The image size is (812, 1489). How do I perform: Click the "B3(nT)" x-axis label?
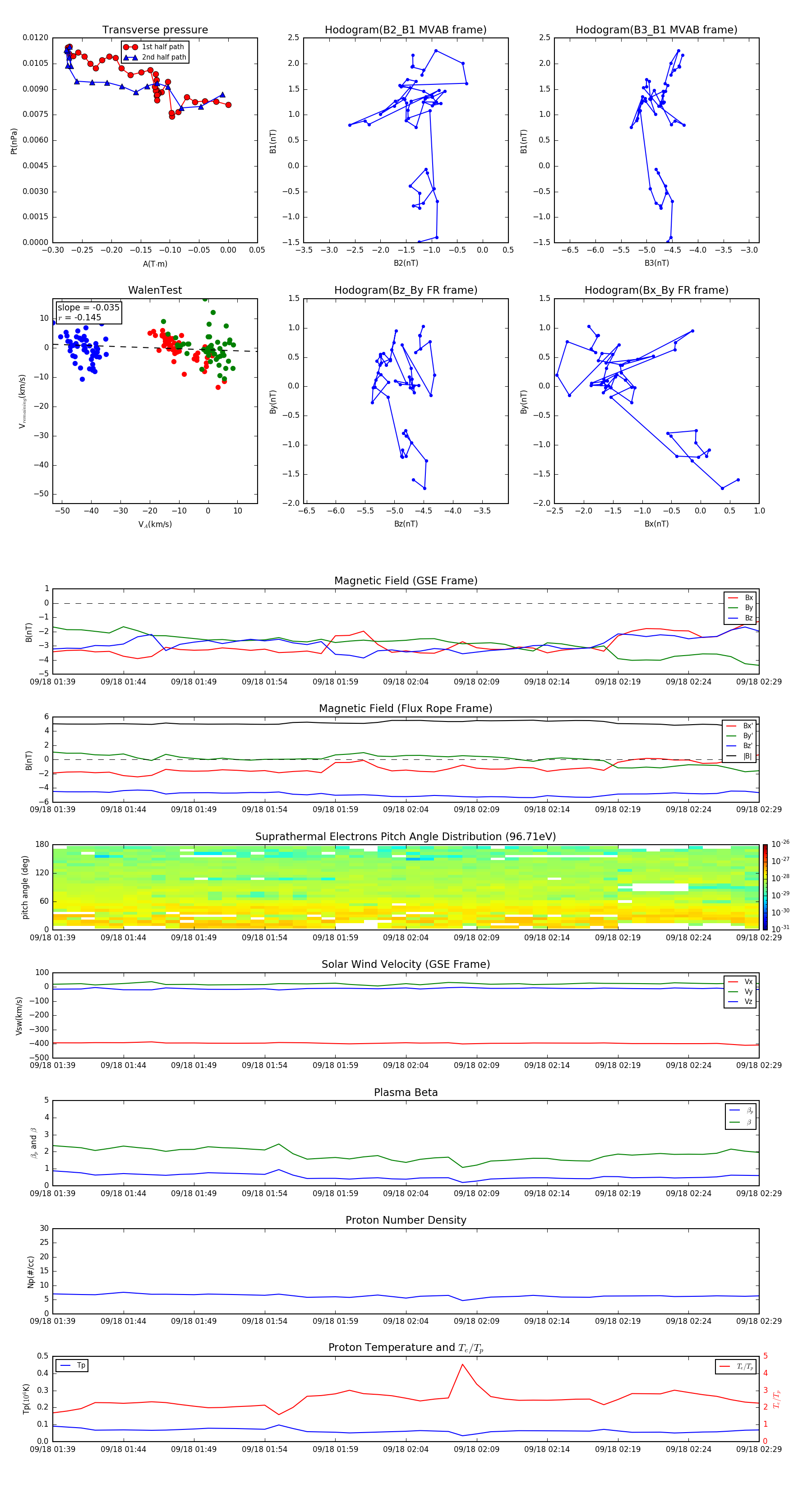point(656,263)
